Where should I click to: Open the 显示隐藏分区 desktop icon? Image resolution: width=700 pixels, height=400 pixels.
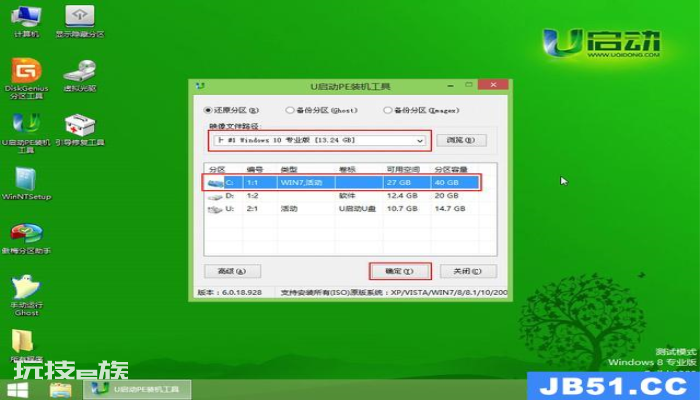[80, 21]
